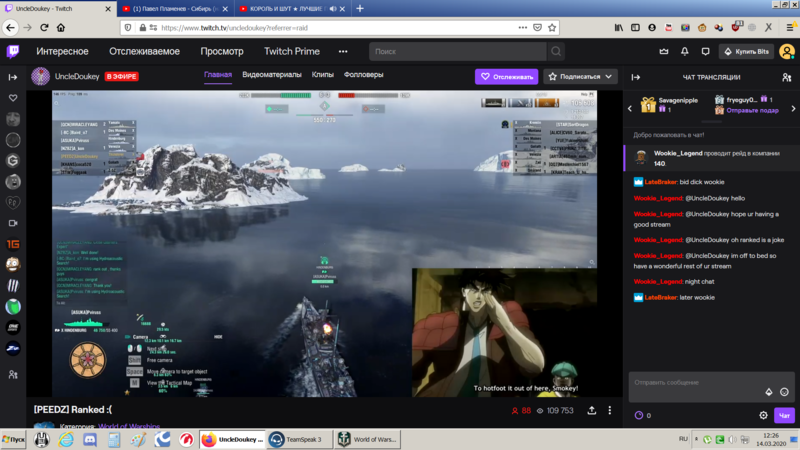Click the Отправьте подарок link

coord(752,110)
